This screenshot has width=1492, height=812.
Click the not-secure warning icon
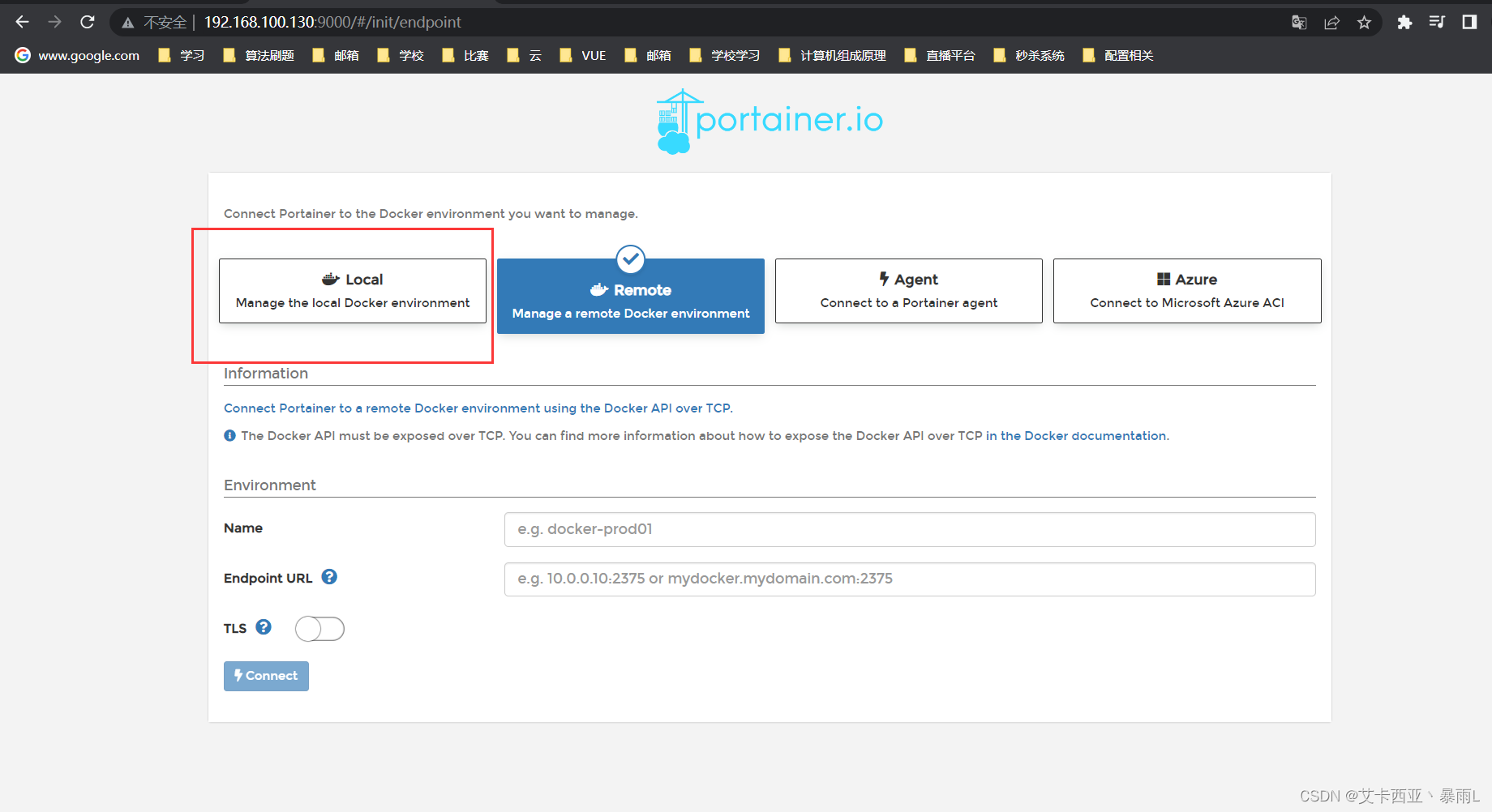pos(128,23)
